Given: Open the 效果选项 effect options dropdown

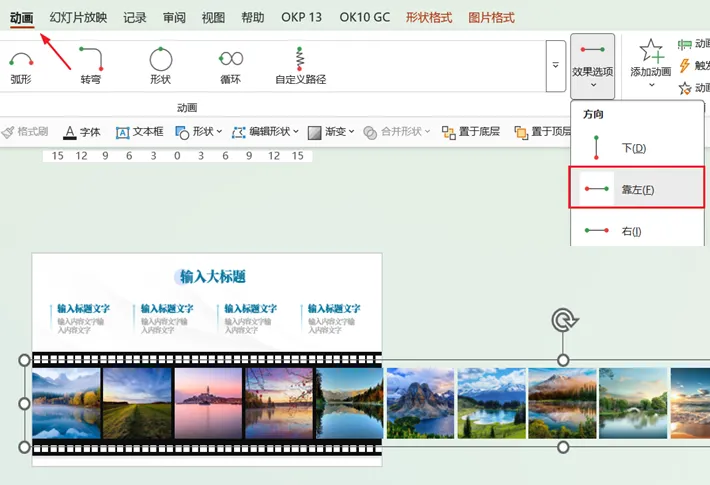Looking at the screenshot, I should coord(592,66).
